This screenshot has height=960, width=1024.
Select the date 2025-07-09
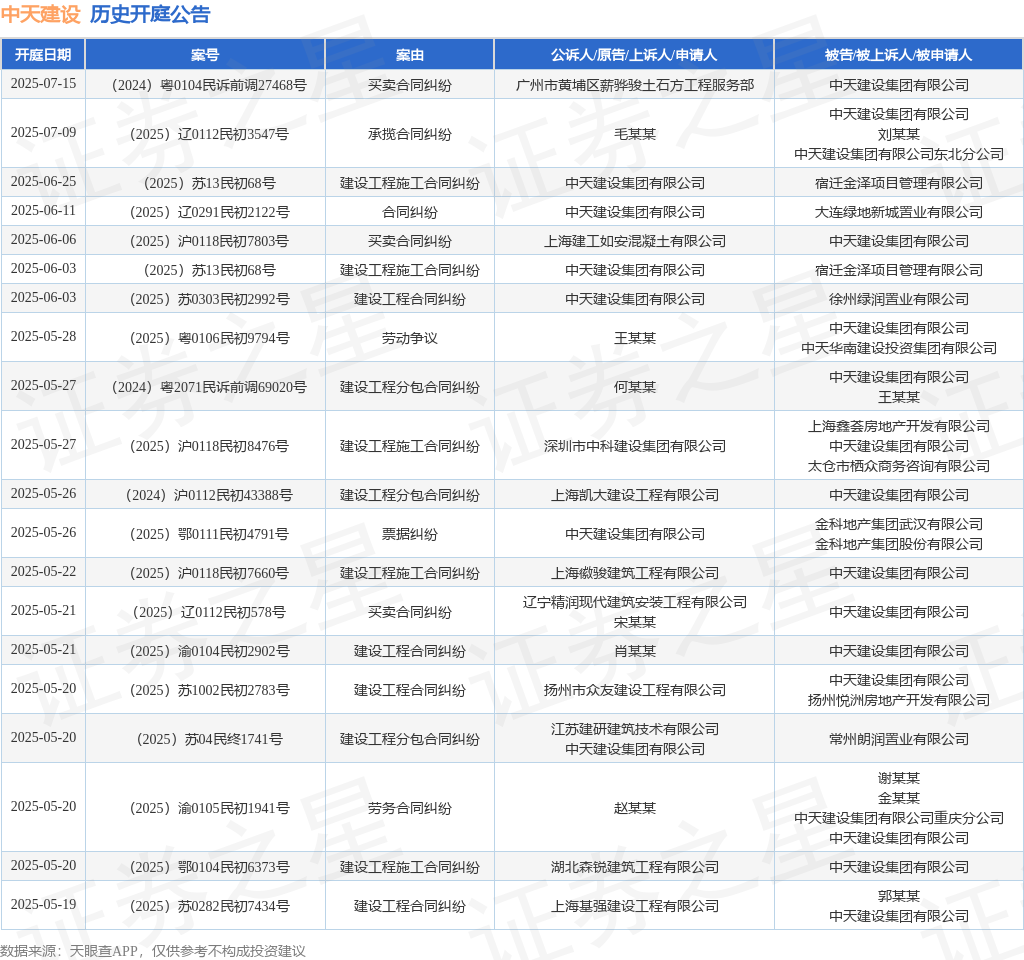tap(43, 133)
